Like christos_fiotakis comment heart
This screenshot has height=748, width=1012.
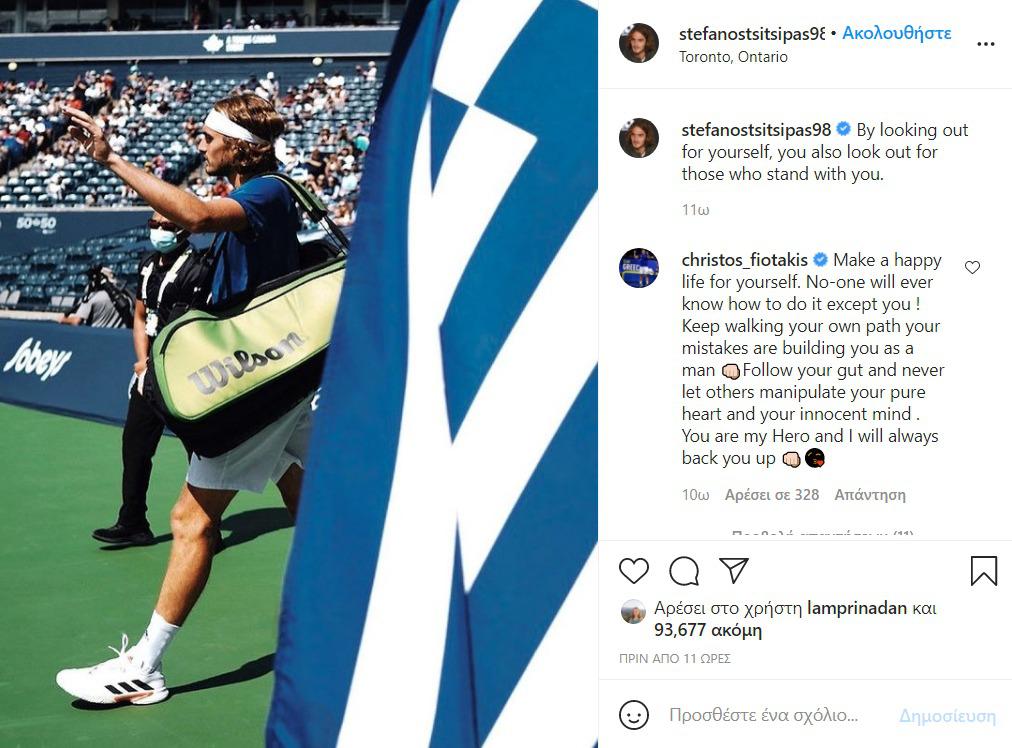(x=972, y=267)
